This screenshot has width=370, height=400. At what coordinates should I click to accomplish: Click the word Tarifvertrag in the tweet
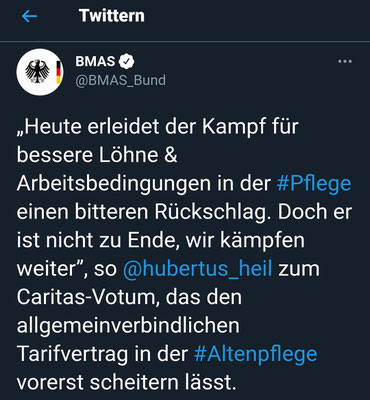coord(72,355)
